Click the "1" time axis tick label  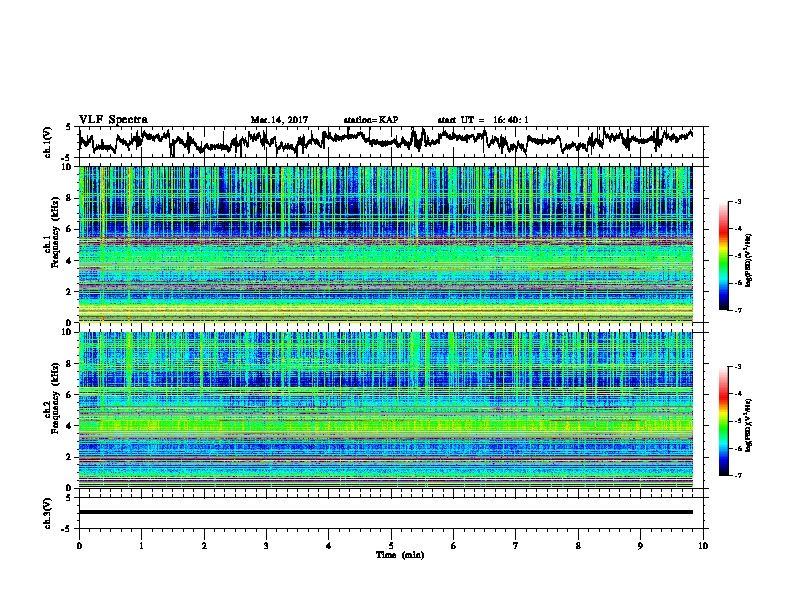pos(141,546)
